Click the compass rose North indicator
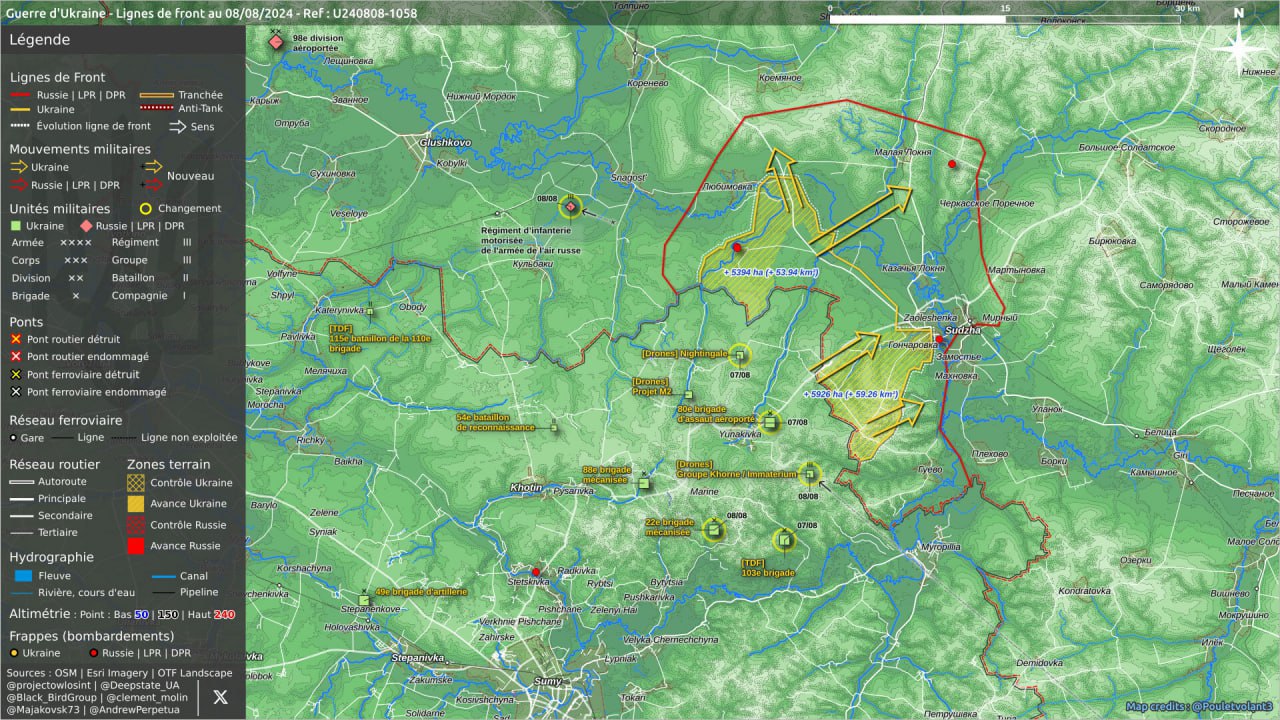Screen dimensions: 1280x720 [1238, 47]
